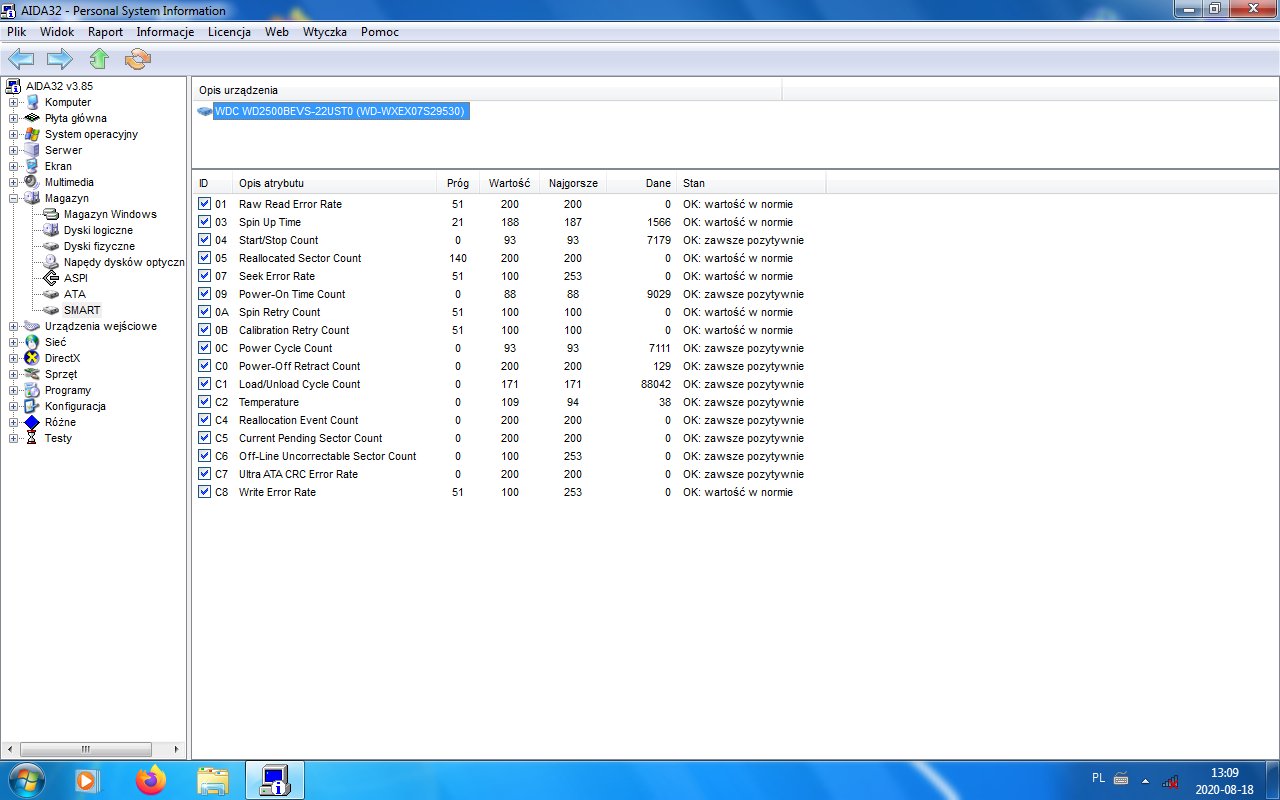
Task: Open Magazyn Windows page
Action: pos(110,214)
